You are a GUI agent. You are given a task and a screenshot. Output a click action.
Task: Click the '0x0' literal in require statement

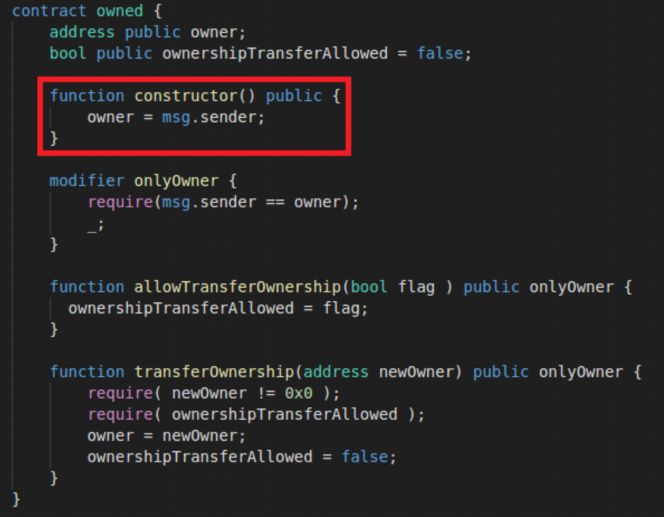pyautogui.click(x=299, y=393)
